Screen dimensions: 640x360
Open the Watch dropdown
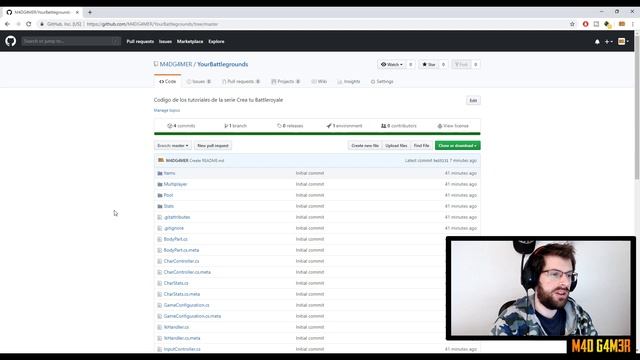391,64
